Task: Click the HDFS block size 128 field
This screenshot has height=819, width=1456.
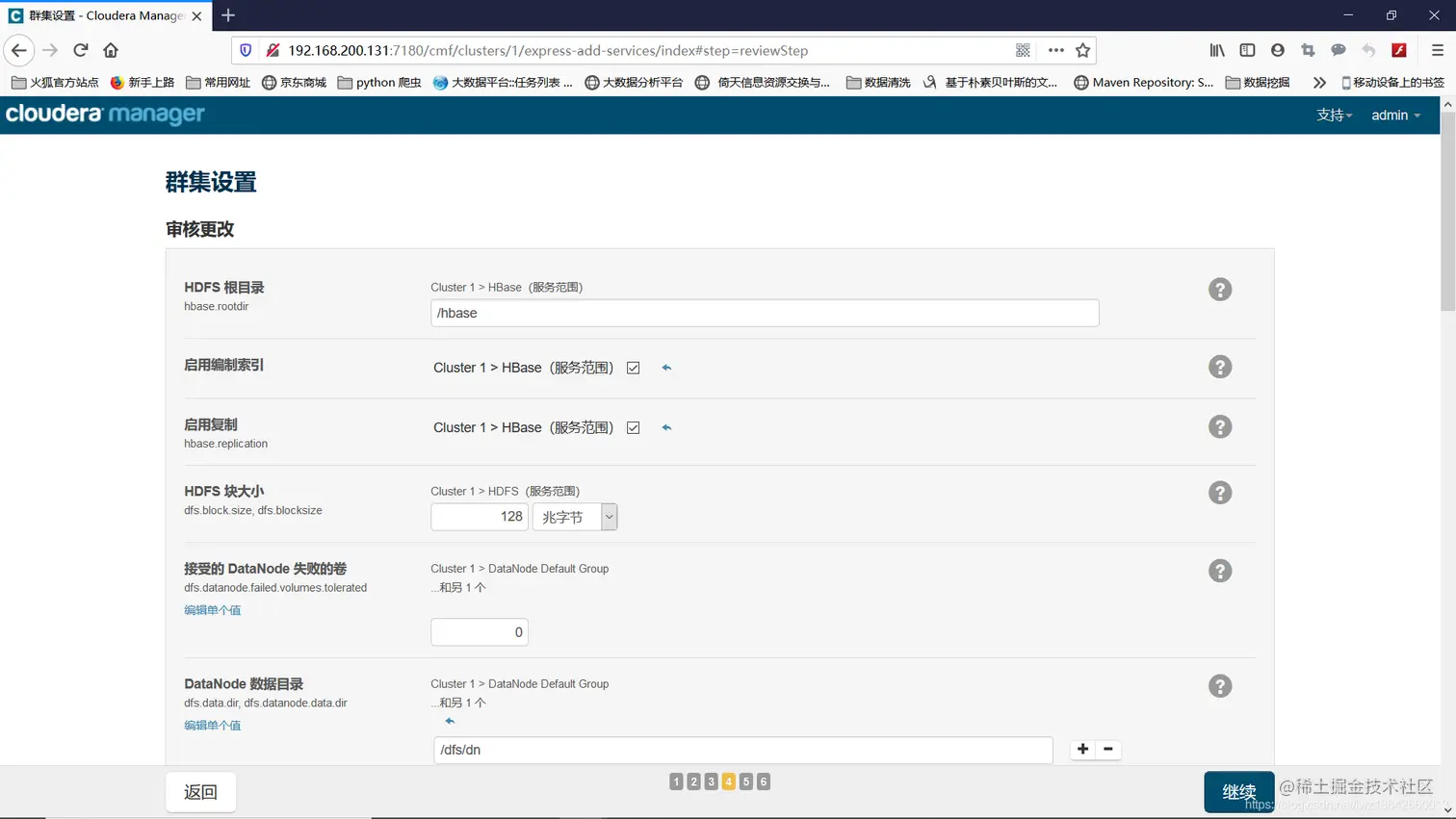Action: point(480,517)
